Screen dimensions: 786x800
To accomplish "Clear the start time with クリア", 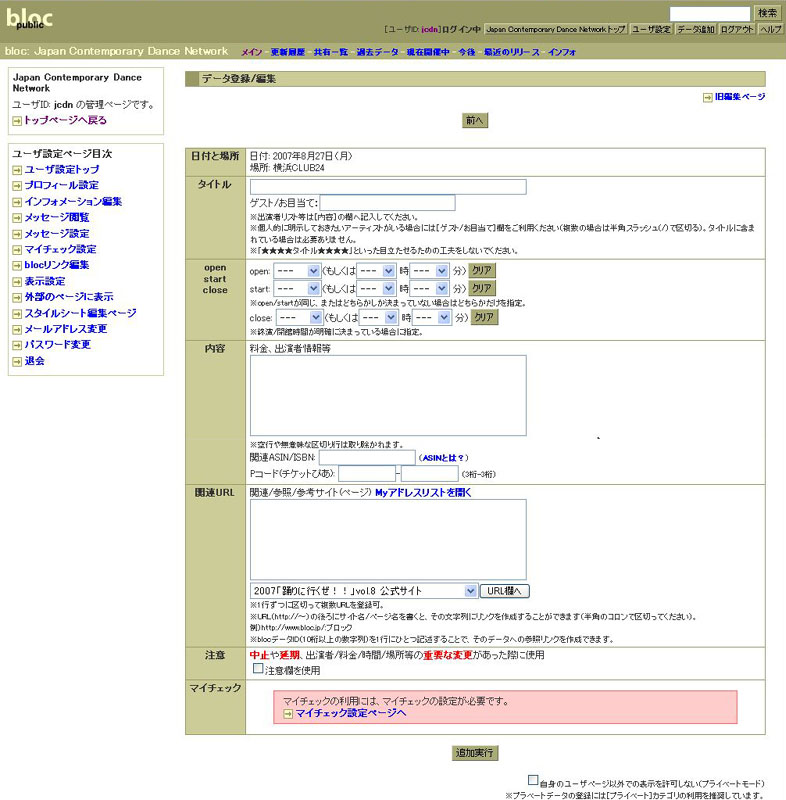I will [481, 289].
